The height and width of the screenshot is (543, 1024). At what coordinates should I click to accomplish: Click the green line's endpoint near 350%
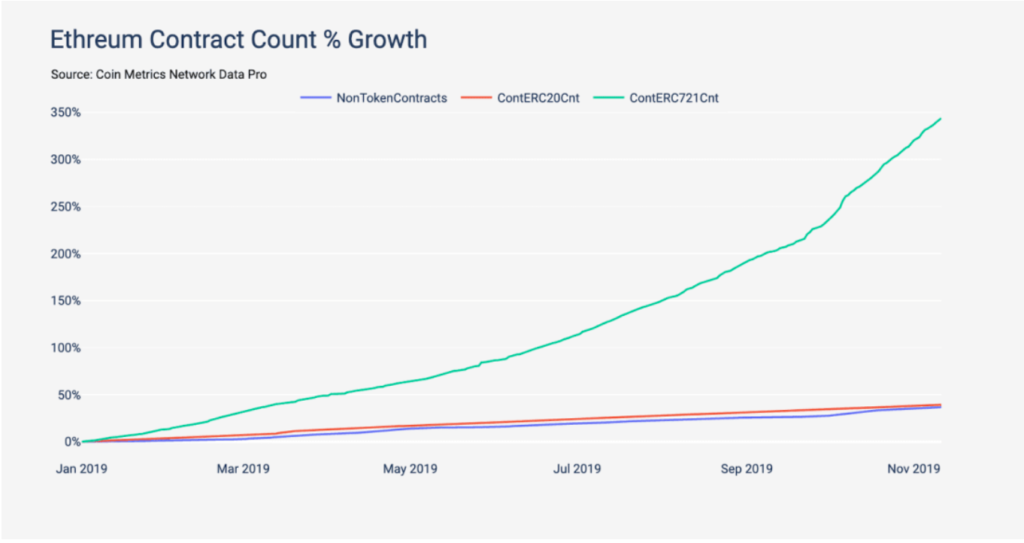point(941,119)
